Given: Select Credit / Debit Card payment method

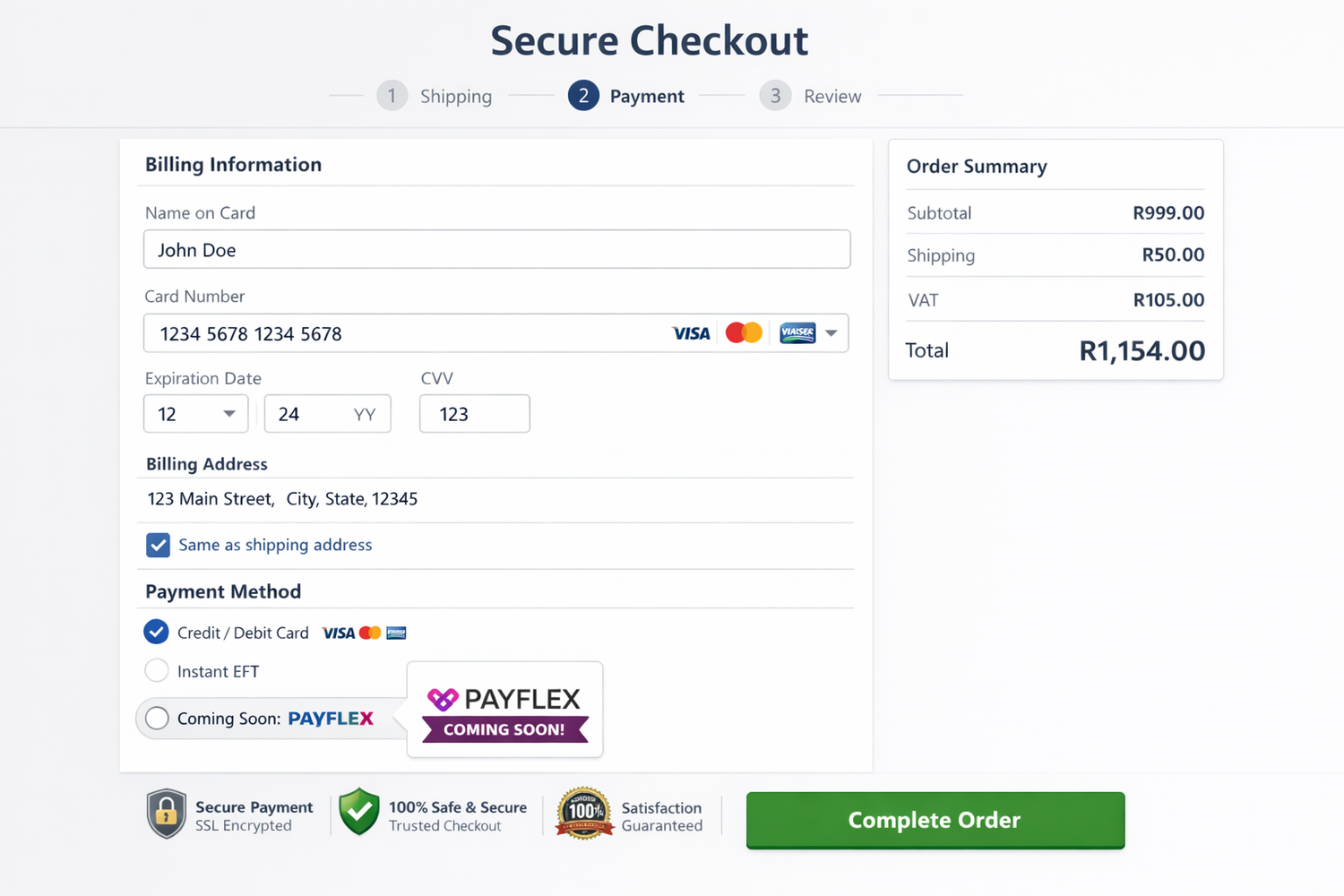Looking at the screenshot, I should [156, 632].
